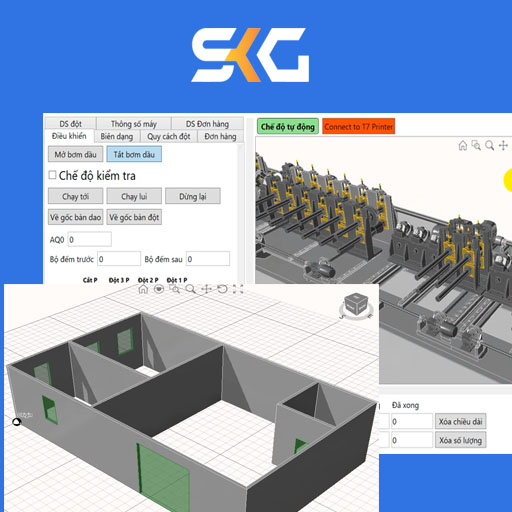Click Mở bơm dầu button

pyautogui.click(x=76, y=154)
